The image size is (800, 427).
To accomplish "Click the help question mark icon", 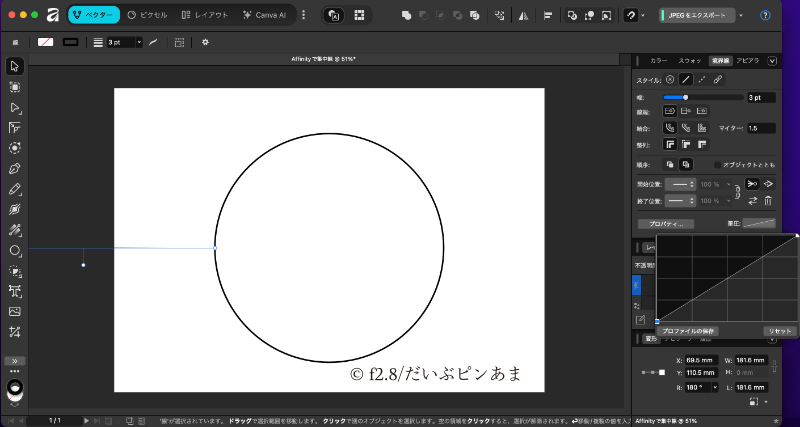I will coord(764,16).
